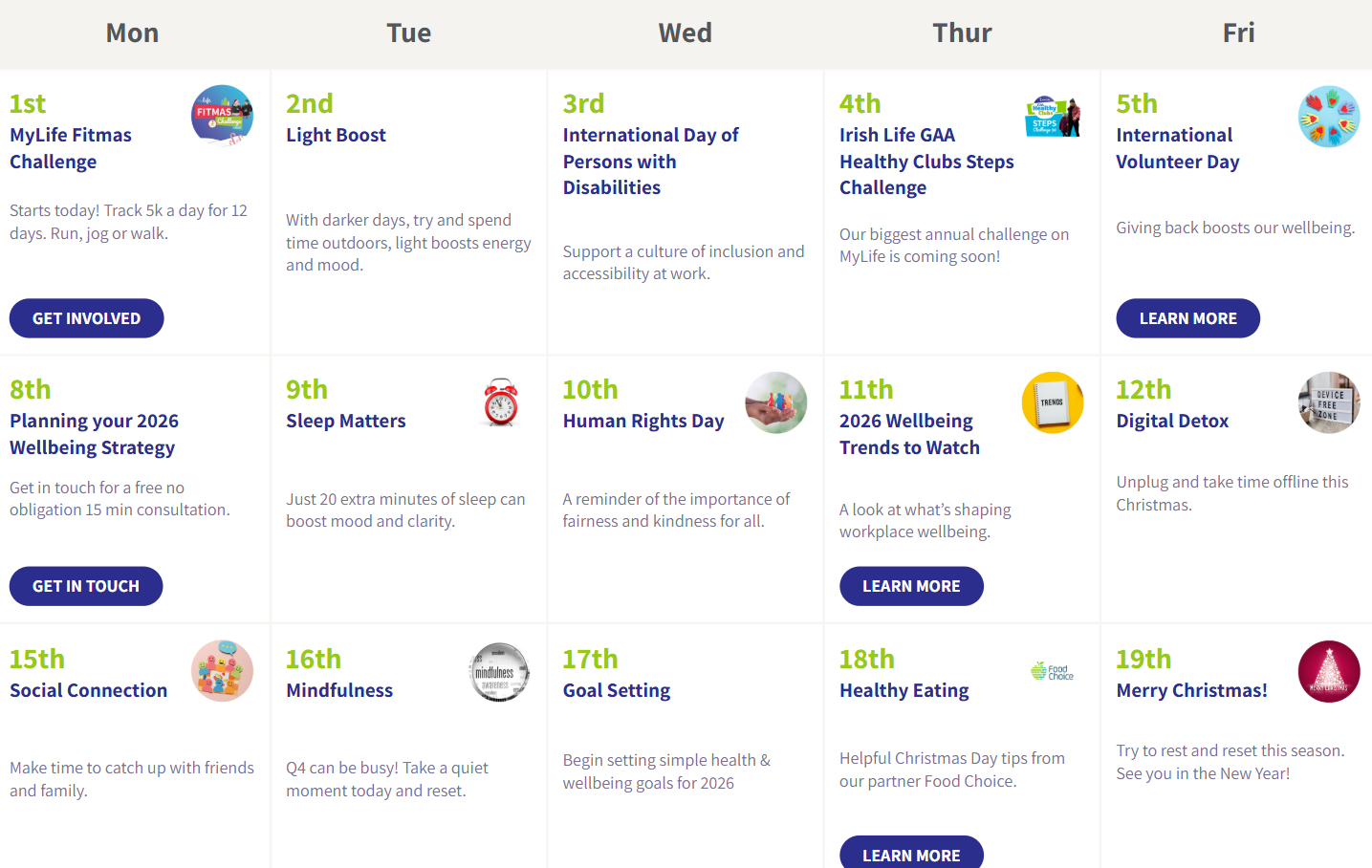Click the yellow Trends notebook icon

tap(1052, 402)
